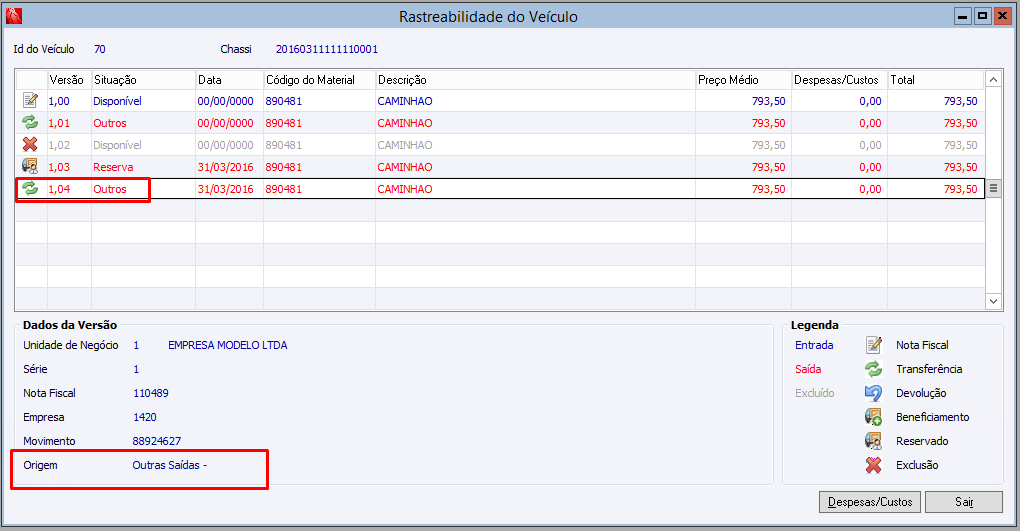Image resolution: width=1020 pixels, height=531 pixels.
Task: Click vehicle Id value 70
Action: (x=100, y=49)
